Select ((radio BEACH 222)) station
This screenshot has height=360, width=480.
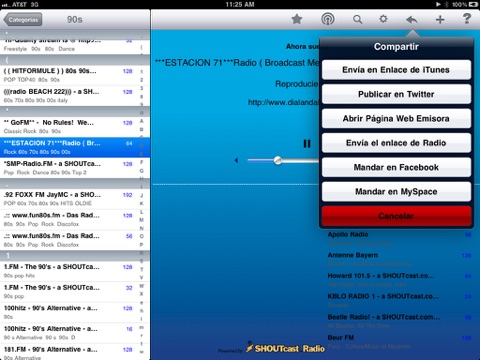coord(69,96)
